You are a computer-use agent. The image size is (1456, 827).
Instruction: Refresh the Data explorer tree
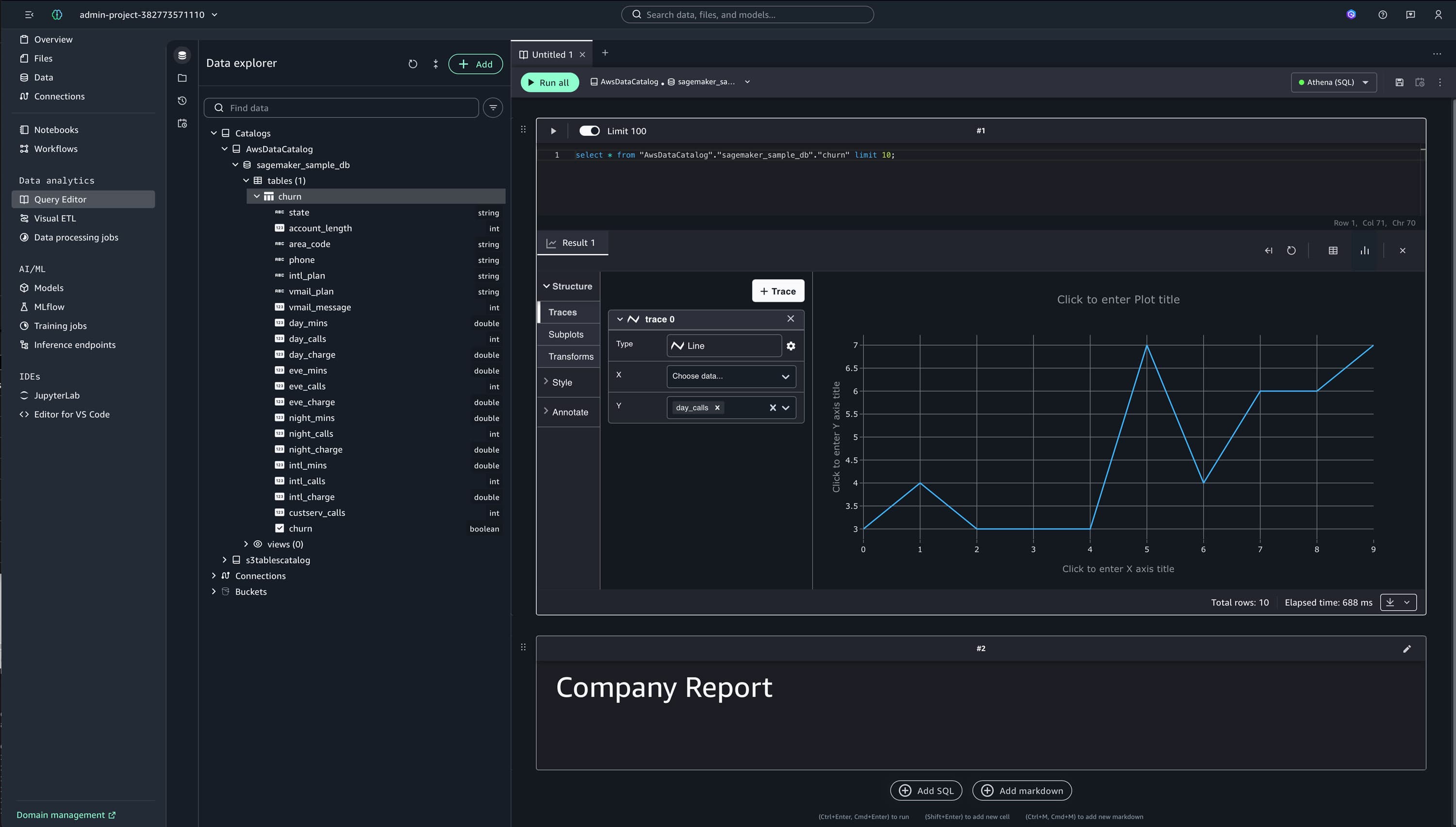(x=413, y=64)
